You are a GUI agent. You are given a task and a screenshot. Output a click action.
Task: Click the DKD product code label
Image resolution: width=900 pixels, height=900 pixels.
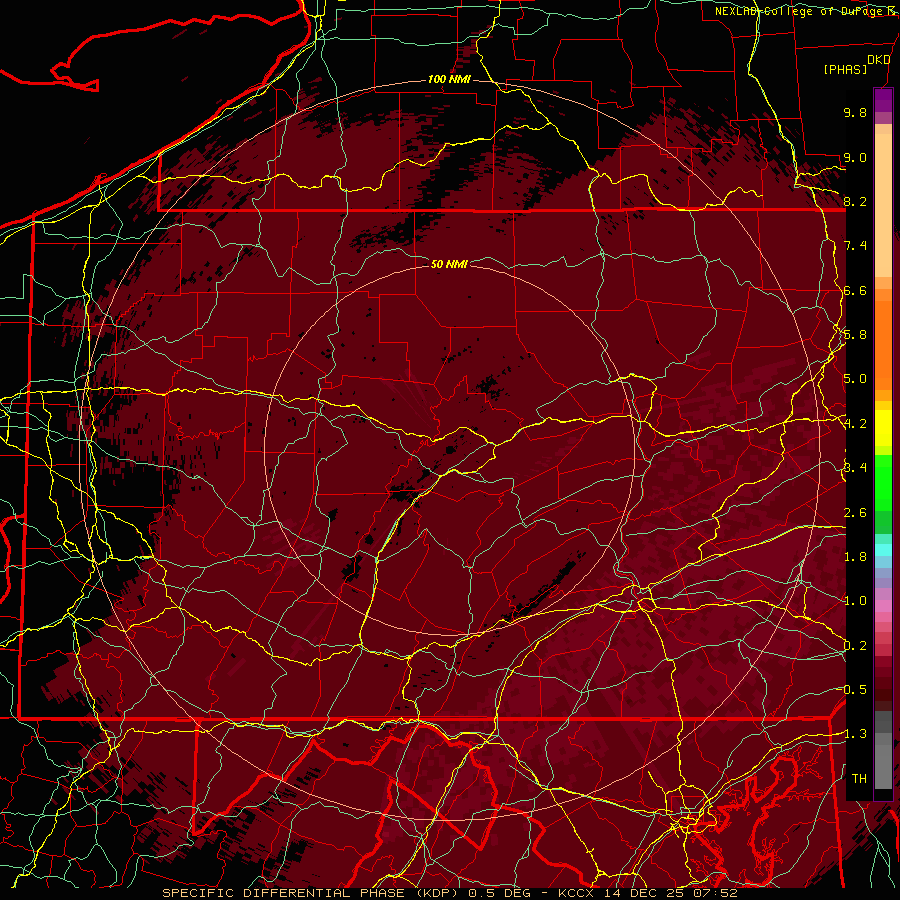(878, 59)
